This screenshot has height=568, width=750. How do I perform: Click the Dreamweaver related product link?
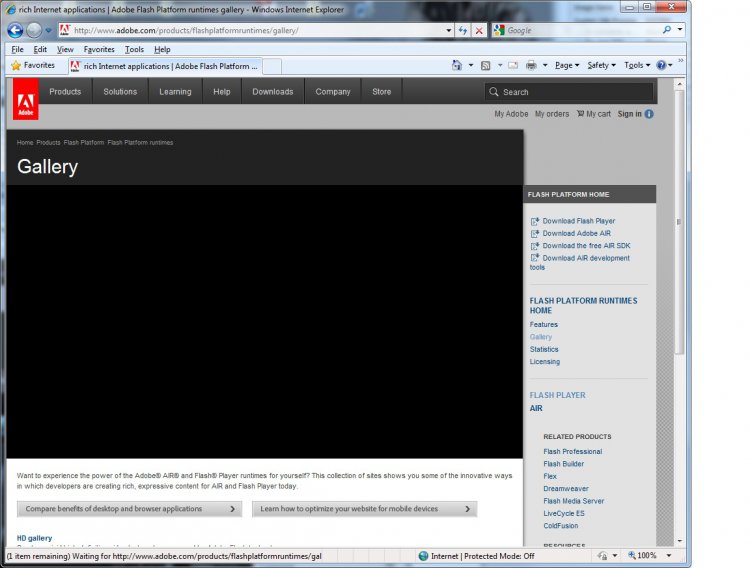pos(566,489)
